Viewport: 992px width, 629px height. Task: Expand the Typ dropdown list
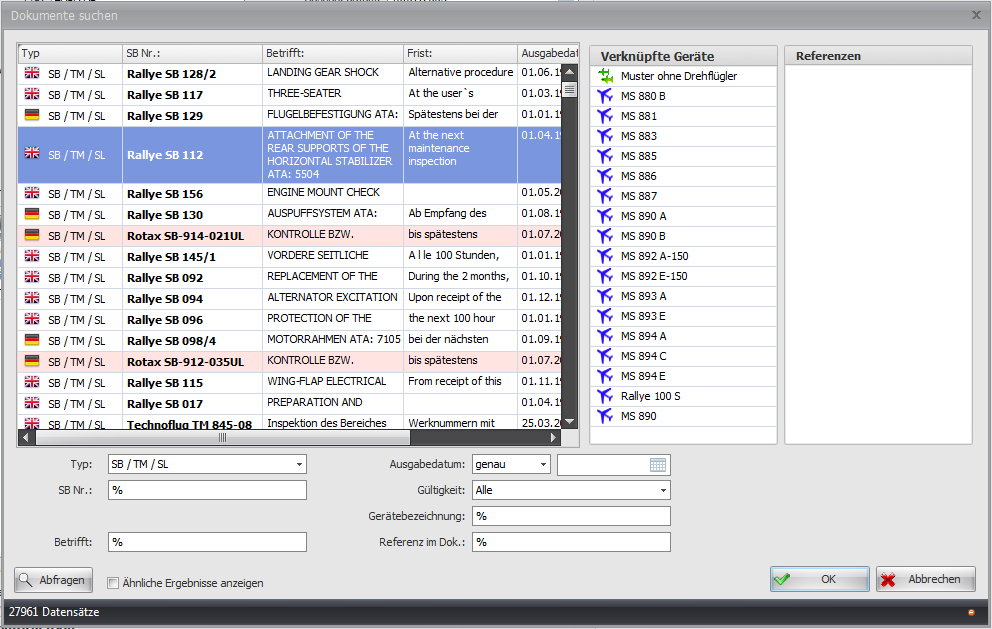click(x=299, y=465)
